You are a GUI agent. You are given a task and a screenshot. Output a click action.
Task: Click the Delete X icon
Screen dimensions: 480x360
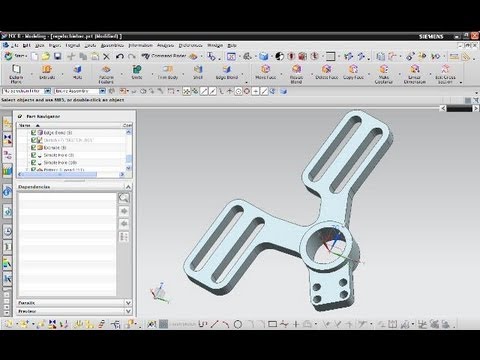(x=106, y=56)
